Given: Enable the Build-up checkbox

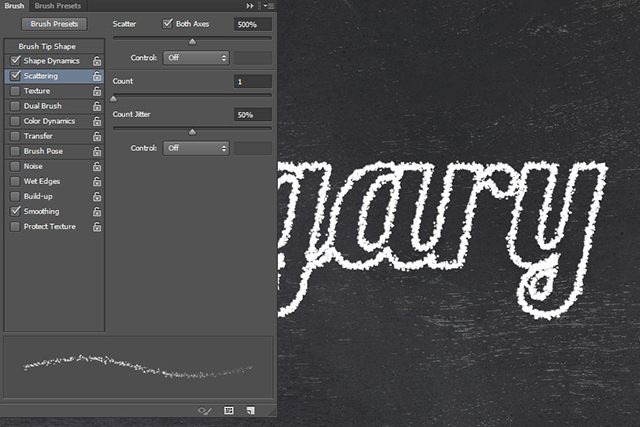Looking at the screenshot, I should [x=15, y=196].
